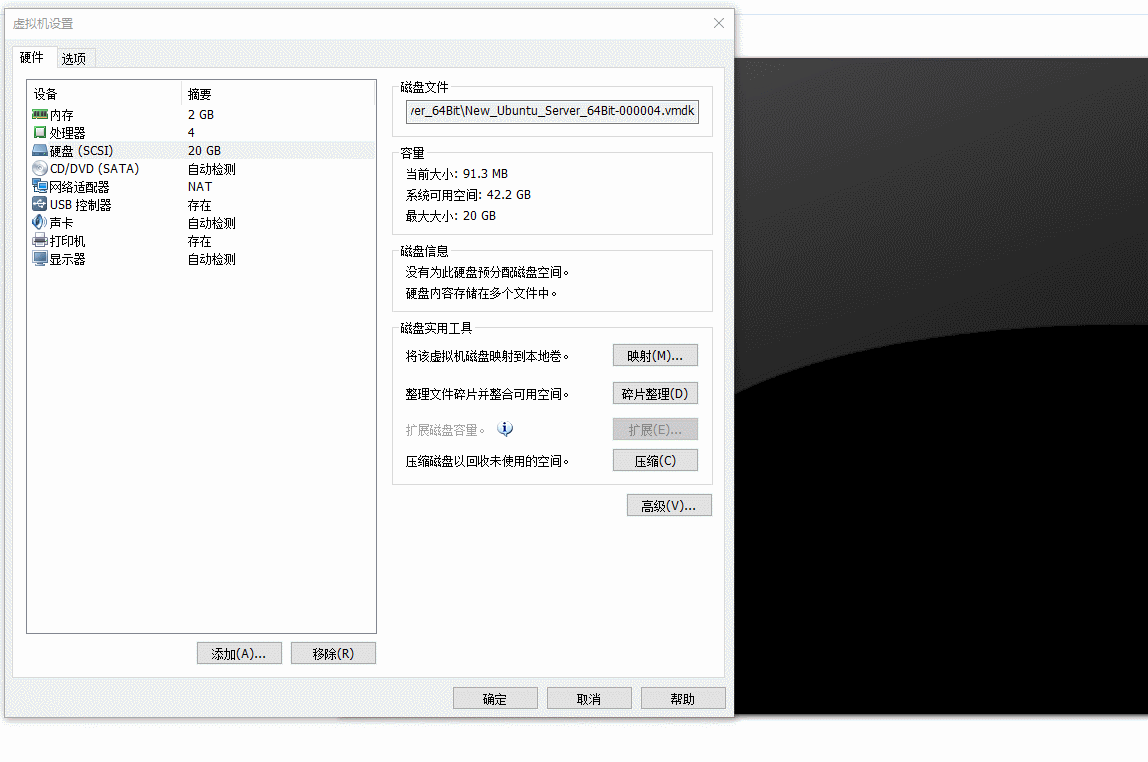Click the 映射(M)... button
The height and width of the screenshot is (762, 1148).
pos(655,356)
